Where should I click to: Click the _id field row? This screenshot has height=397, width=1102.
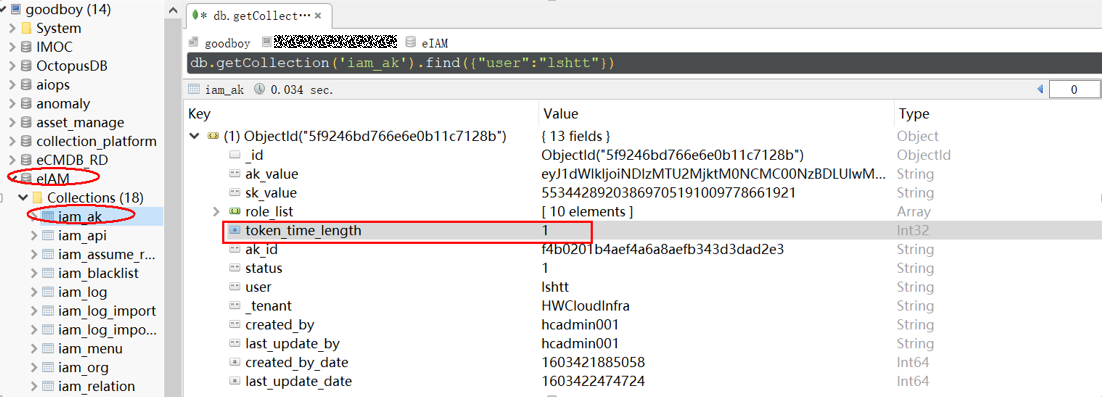[643, 155]
